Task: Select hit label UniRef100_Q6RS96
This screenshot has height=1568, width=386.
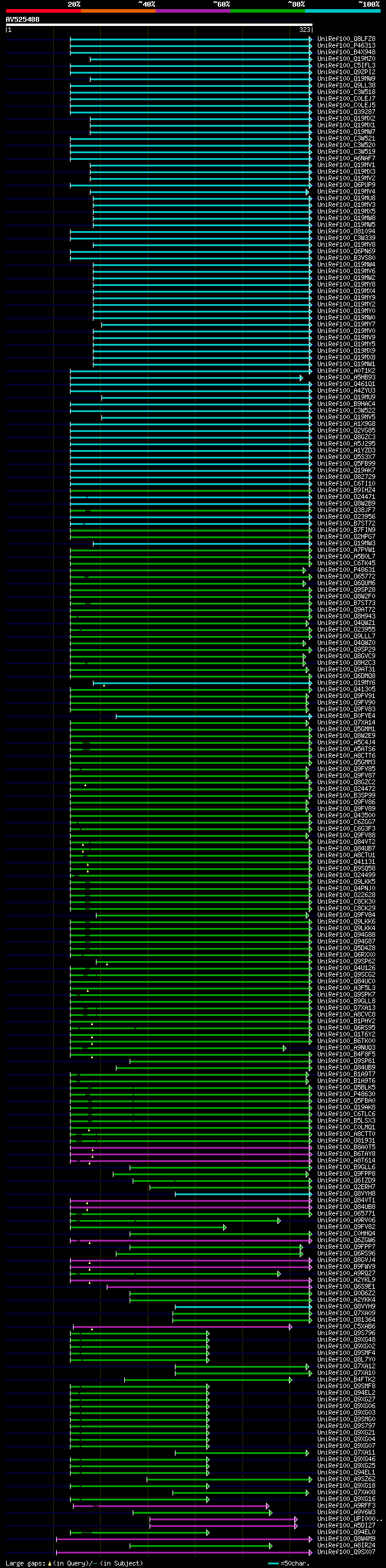Action: coord(346,1254)
